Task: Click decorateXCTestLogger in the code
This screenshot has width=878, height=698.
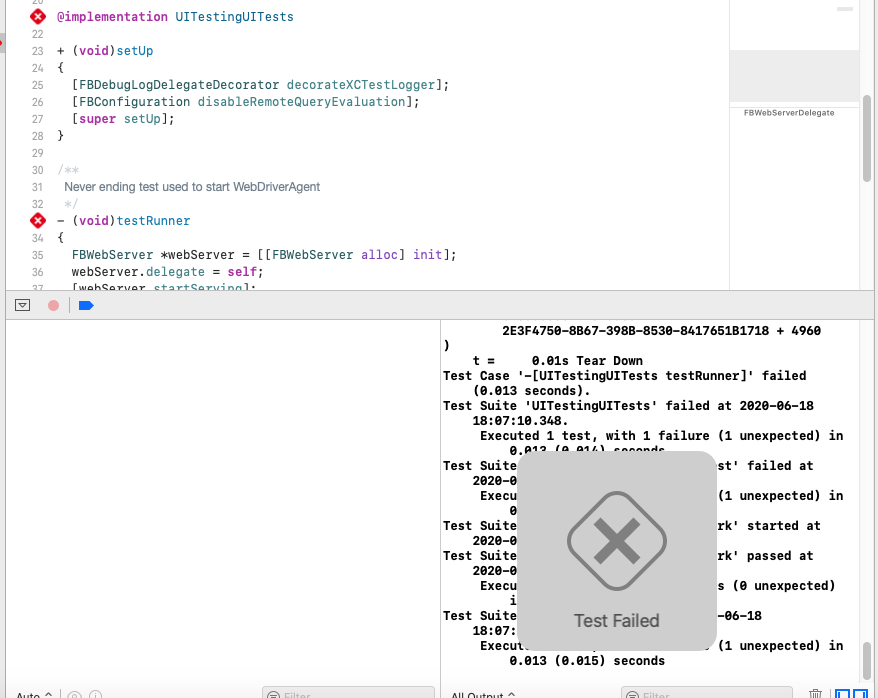Action: [361, 85]
